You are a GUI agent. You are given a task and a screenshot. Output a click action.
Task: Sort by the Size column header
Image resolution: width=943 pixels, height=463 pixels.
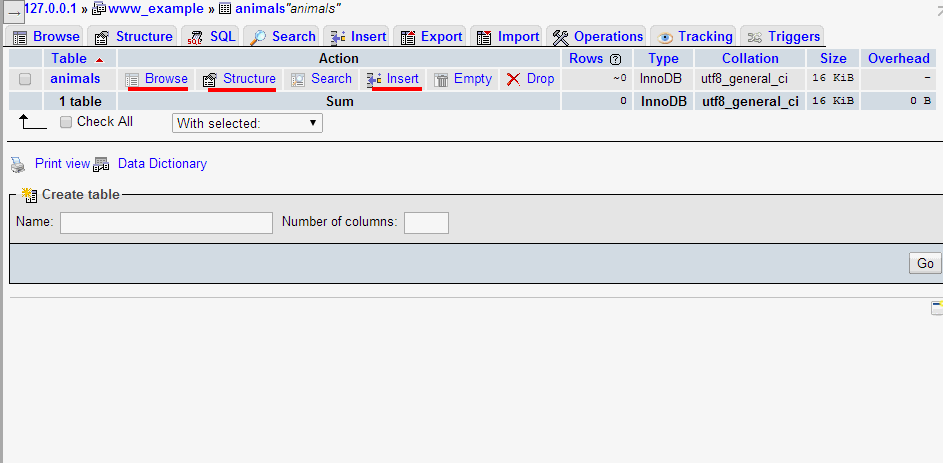coord(833,58)
